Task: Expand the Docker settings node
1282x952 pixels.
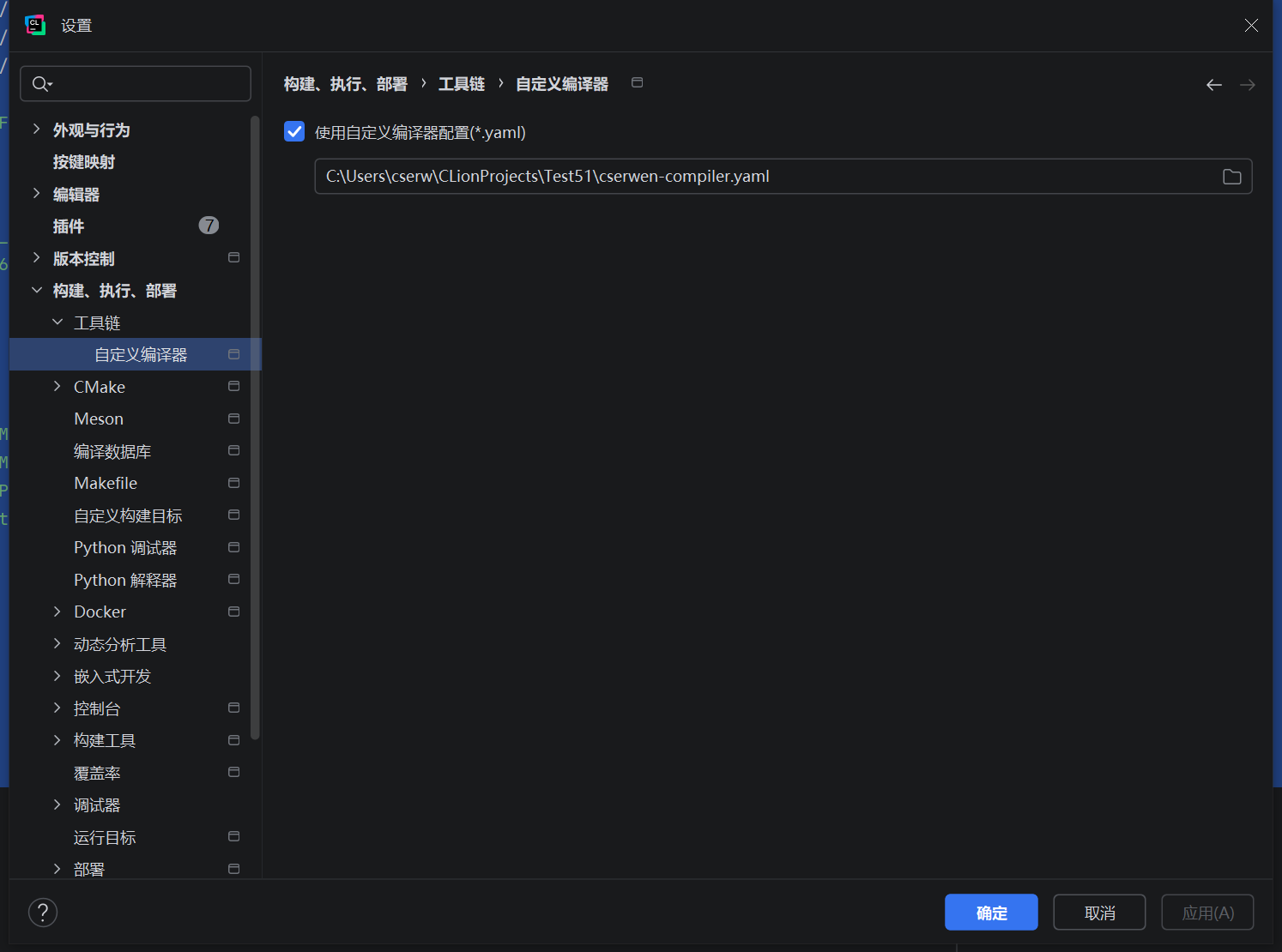Action: 57,612
